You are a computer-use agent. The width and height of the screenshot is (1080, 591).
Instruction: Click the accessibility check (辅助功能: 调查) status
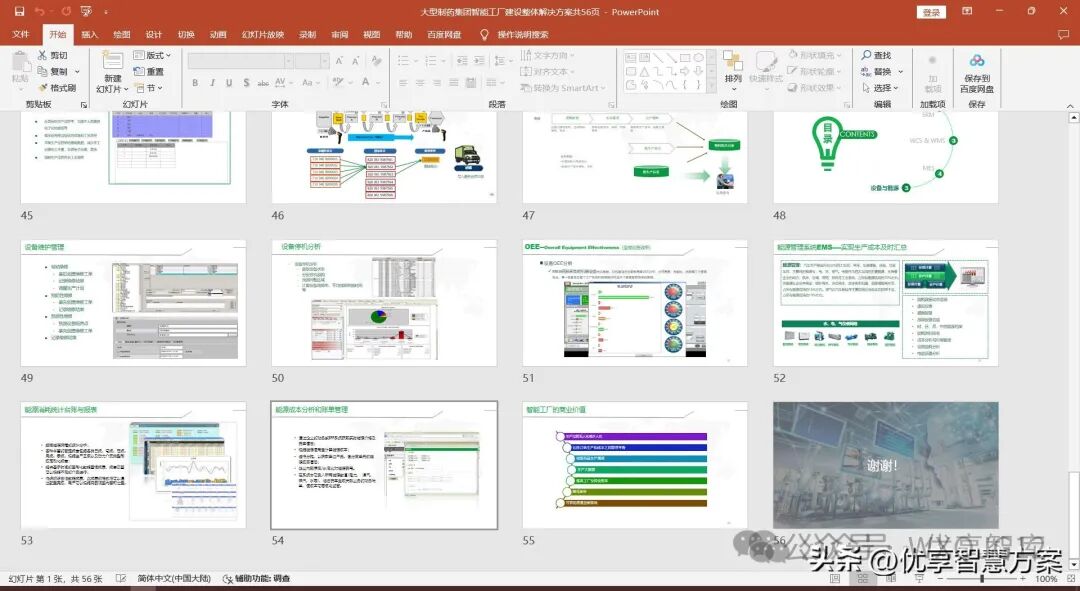[x=256, y=579]
